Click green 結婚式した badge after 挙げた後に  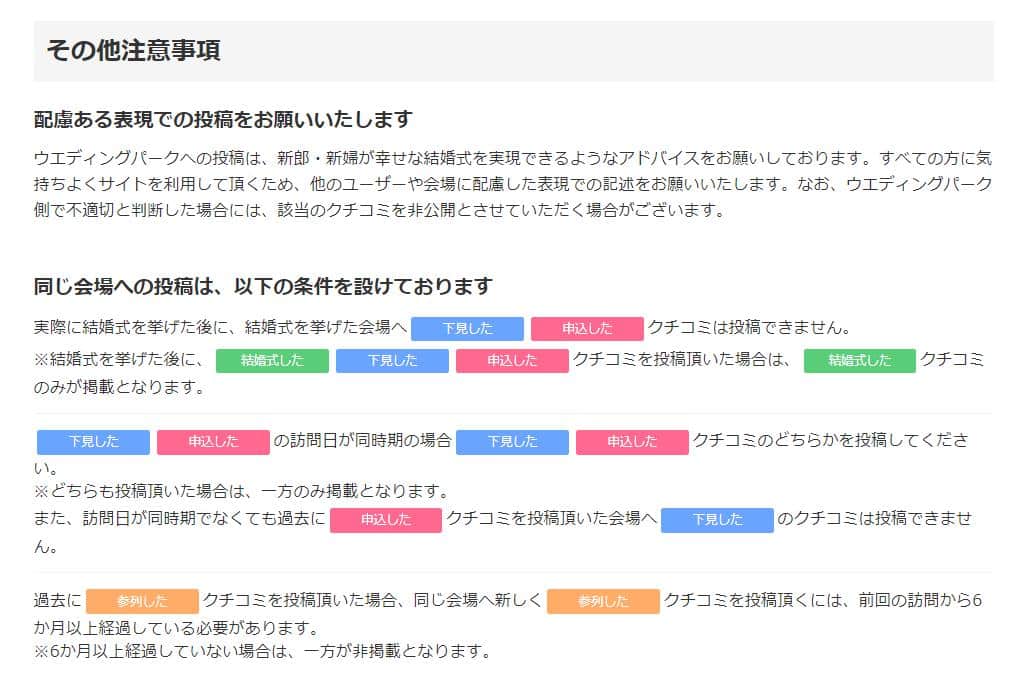[272, 361]
